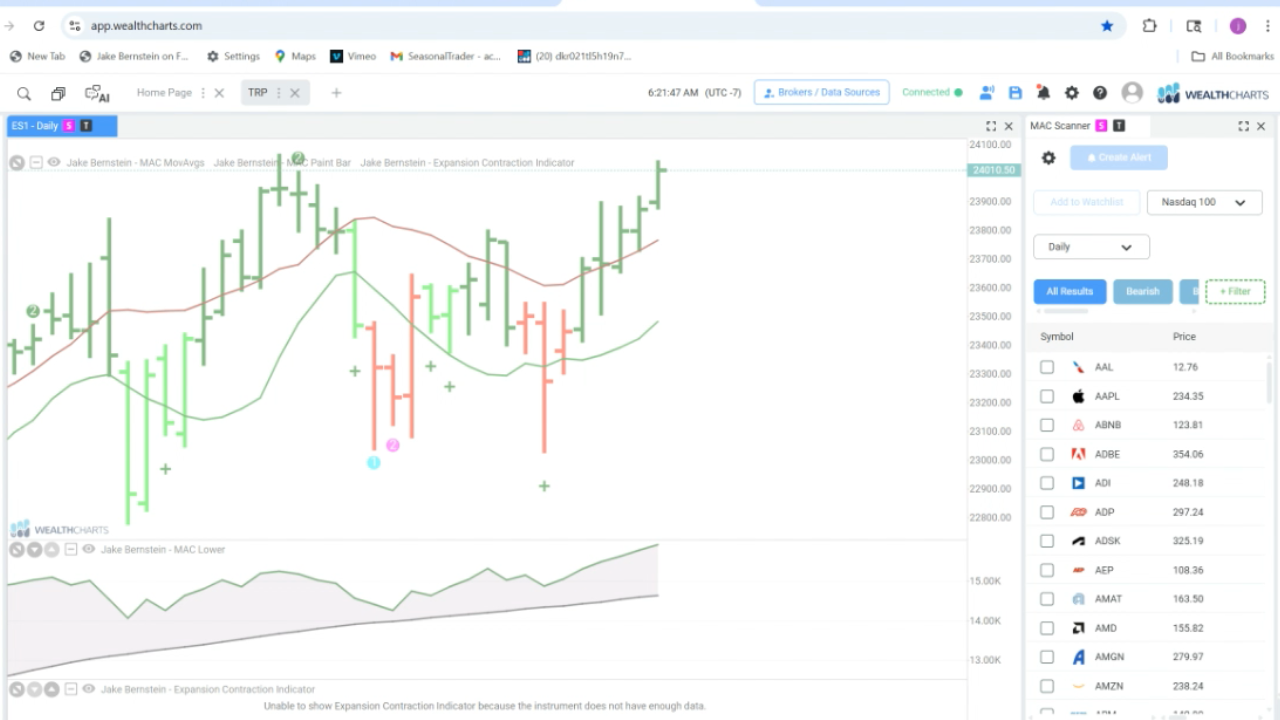
Task: Open notifications bell in top toolbar
Action: [x=1043, y=93]
